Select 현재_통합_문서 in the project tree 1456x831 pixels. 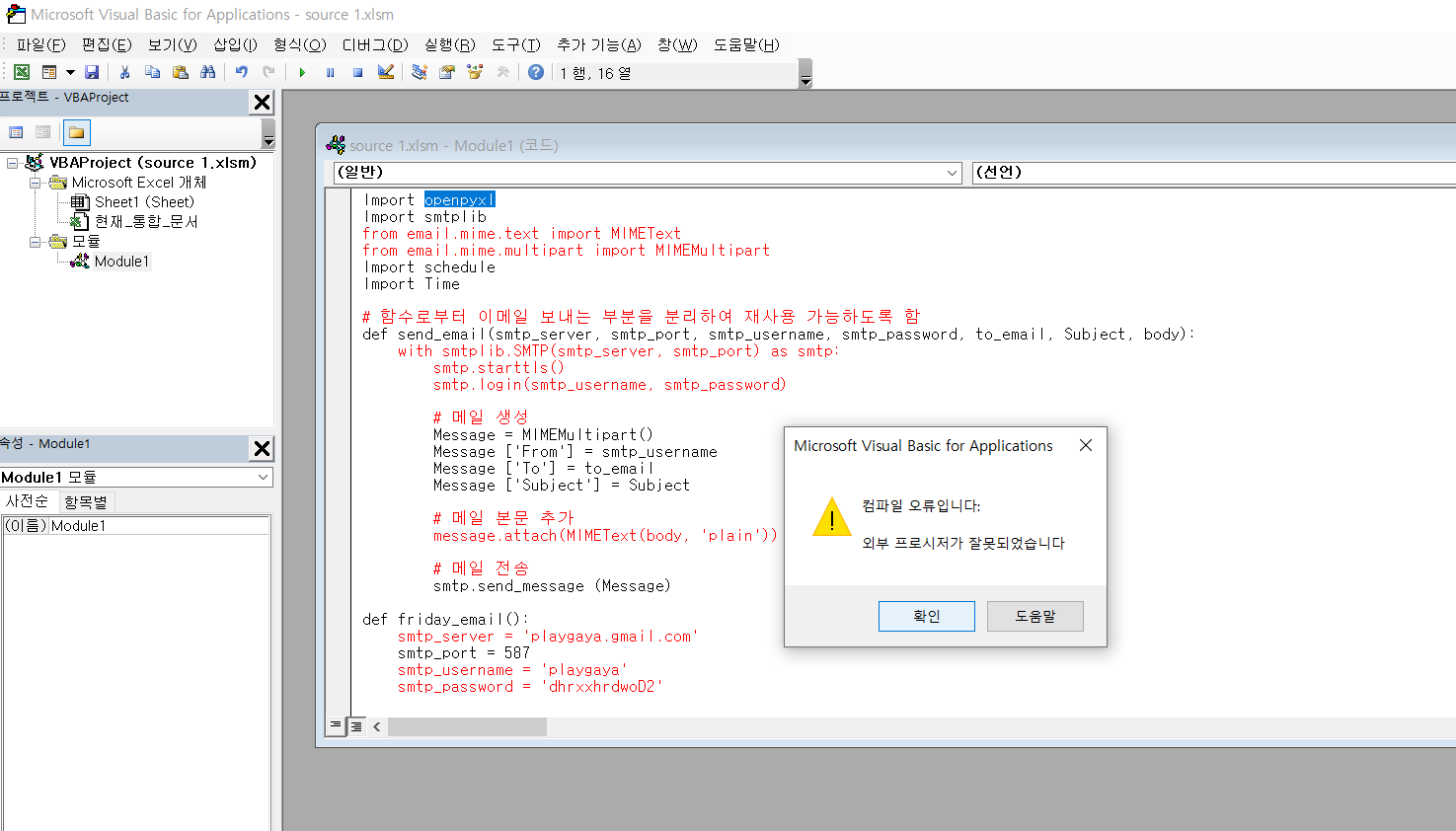(146, 222)
